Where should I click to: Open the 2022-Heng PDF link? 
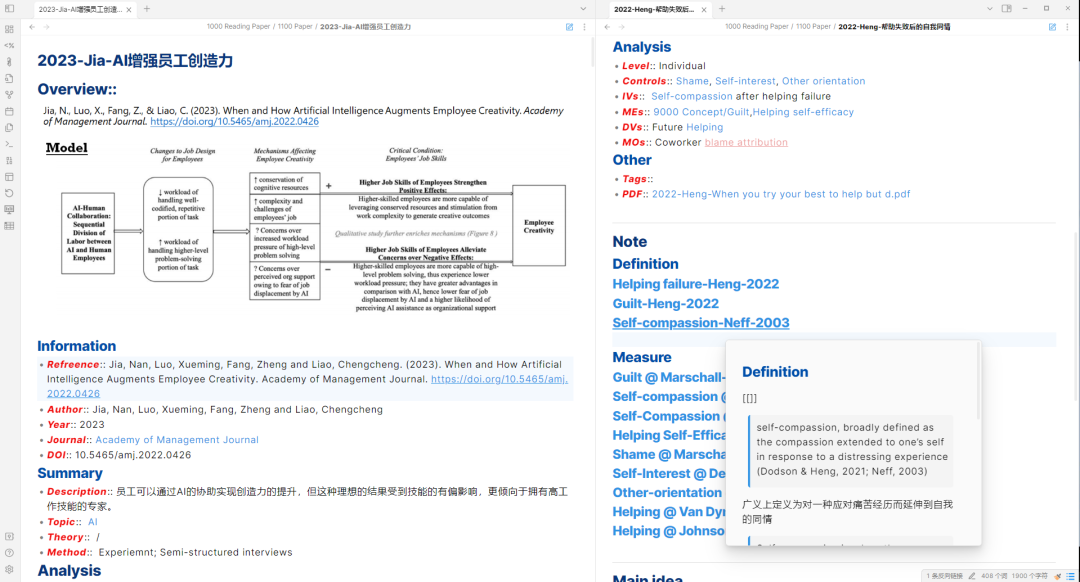[781, 194]
